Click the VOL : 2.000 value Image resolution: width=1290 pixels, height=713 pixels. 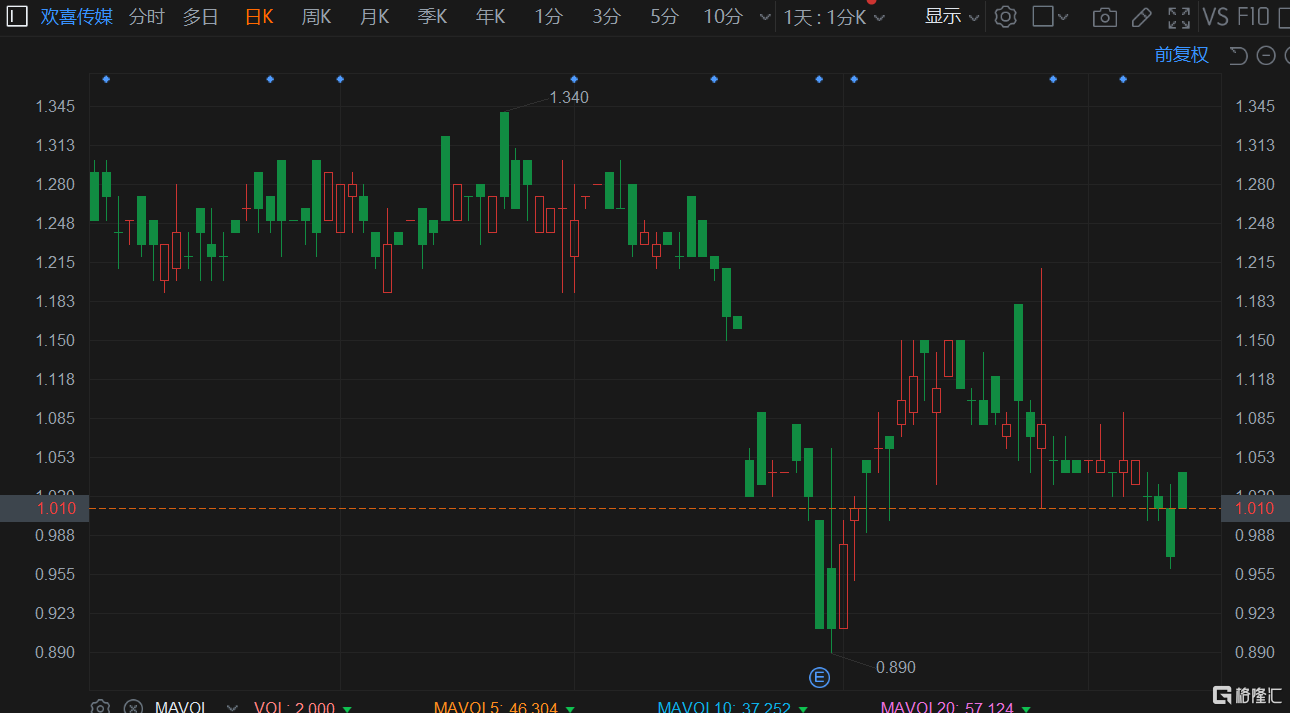(294, 708)
